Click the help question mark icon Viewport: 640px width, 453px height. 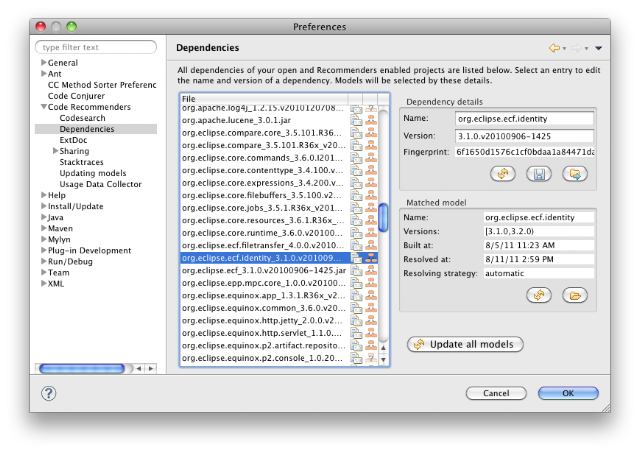pos(49,393)
